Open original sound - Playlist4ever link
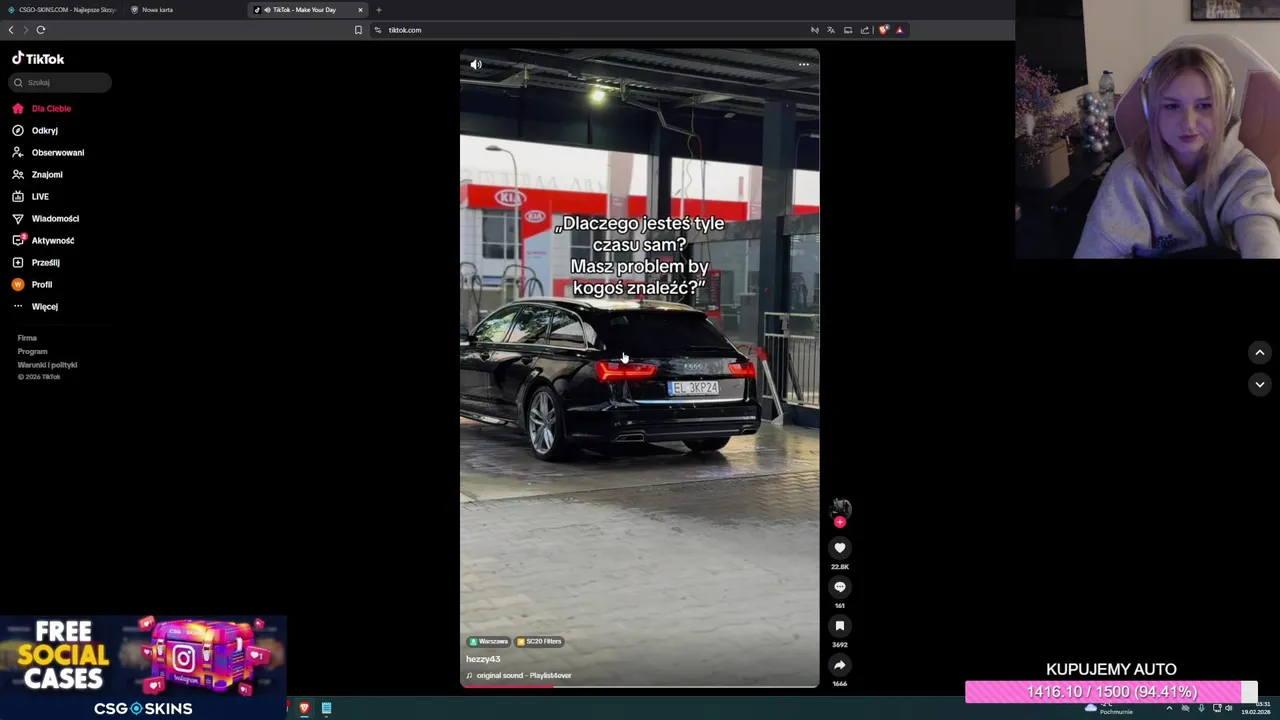Viewport: 1280px width, 720px height. [x=523, y=675]
